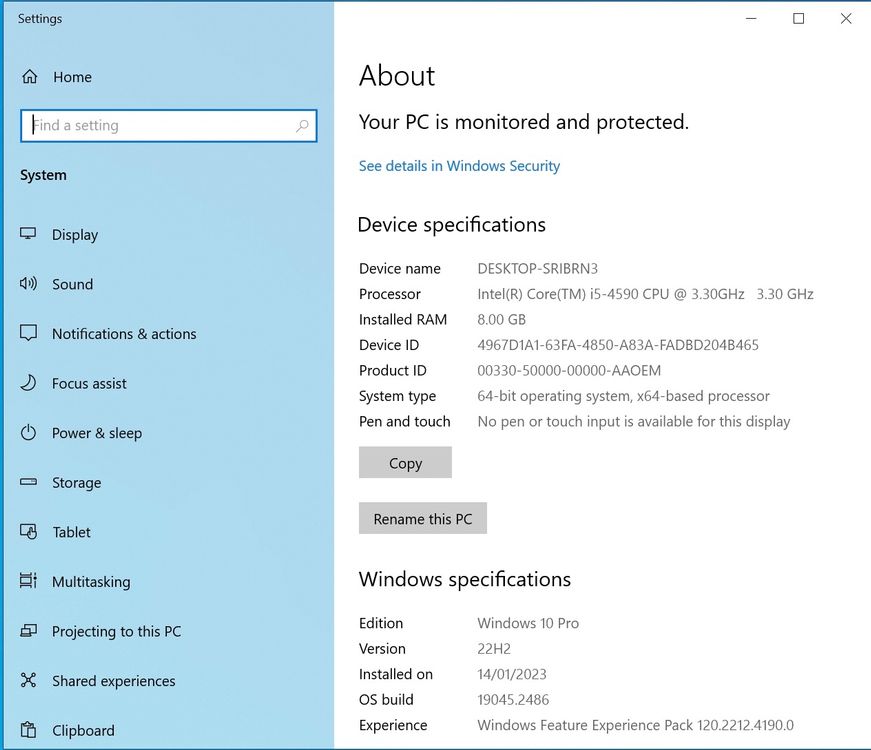This screenshot has width=871, height=750.
Task: Select Clipboard in the sidebar
Action: (83, 730)
